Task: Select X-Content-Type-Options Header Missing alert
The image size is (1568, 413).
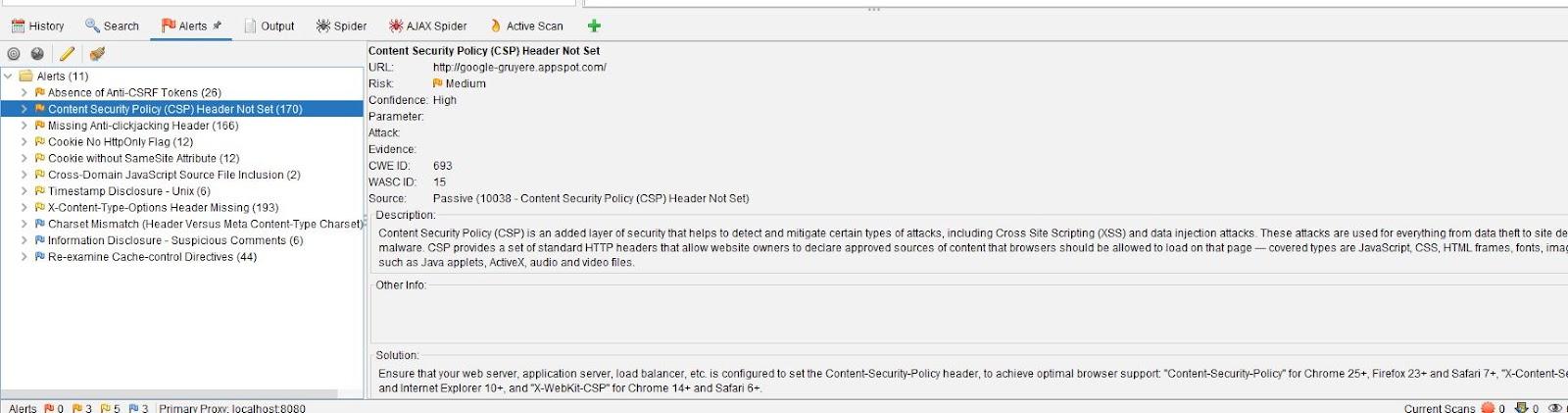Action: click(x=163, y=208)
